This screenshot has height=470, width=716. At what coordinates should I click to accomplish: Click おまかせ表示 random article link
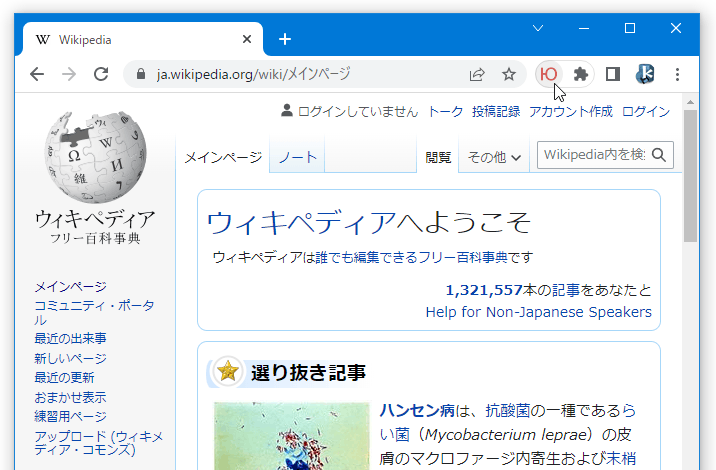(x=70, y=397)
